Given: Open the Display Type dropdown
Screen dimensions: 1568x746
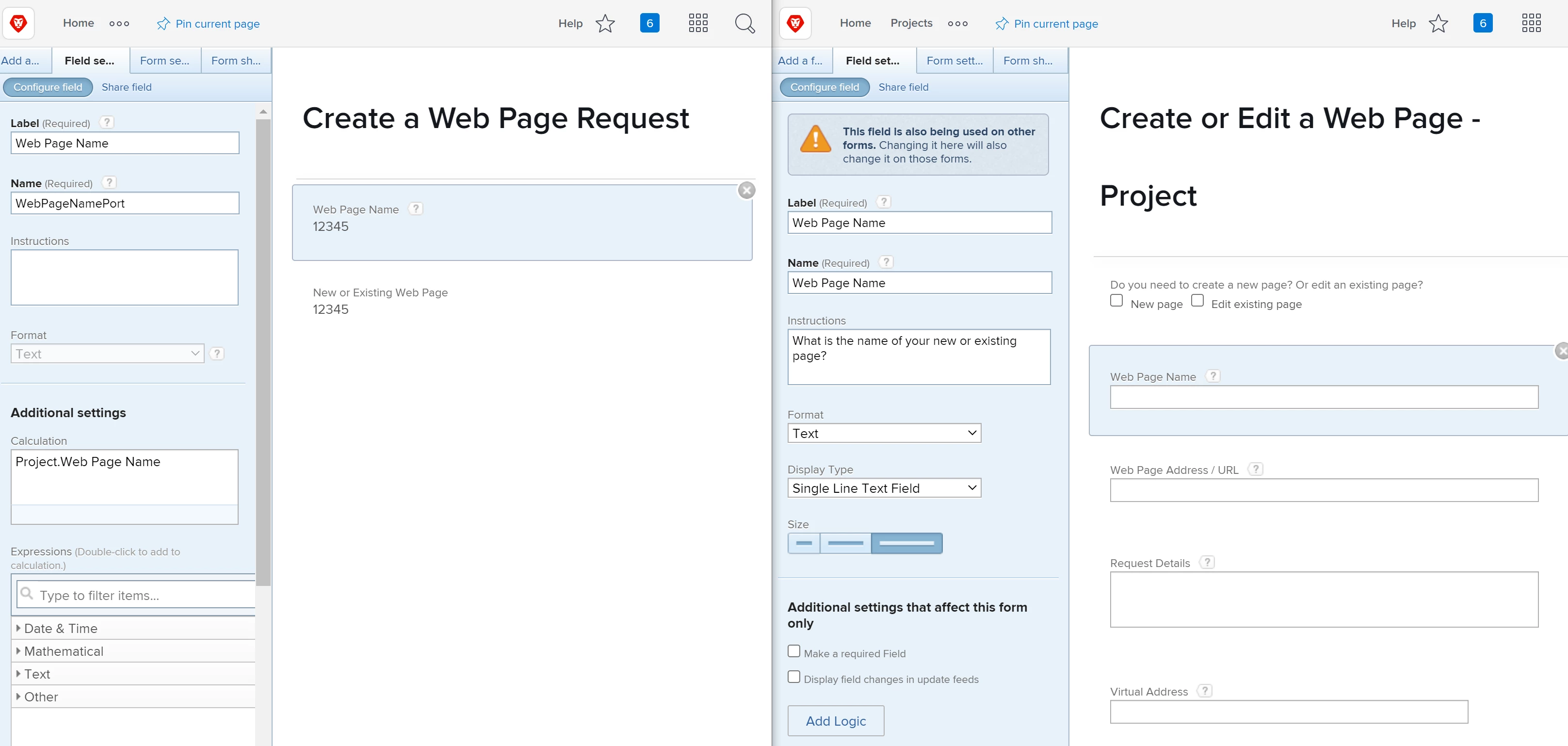Looking at the screenshot, I should [884, 488].
